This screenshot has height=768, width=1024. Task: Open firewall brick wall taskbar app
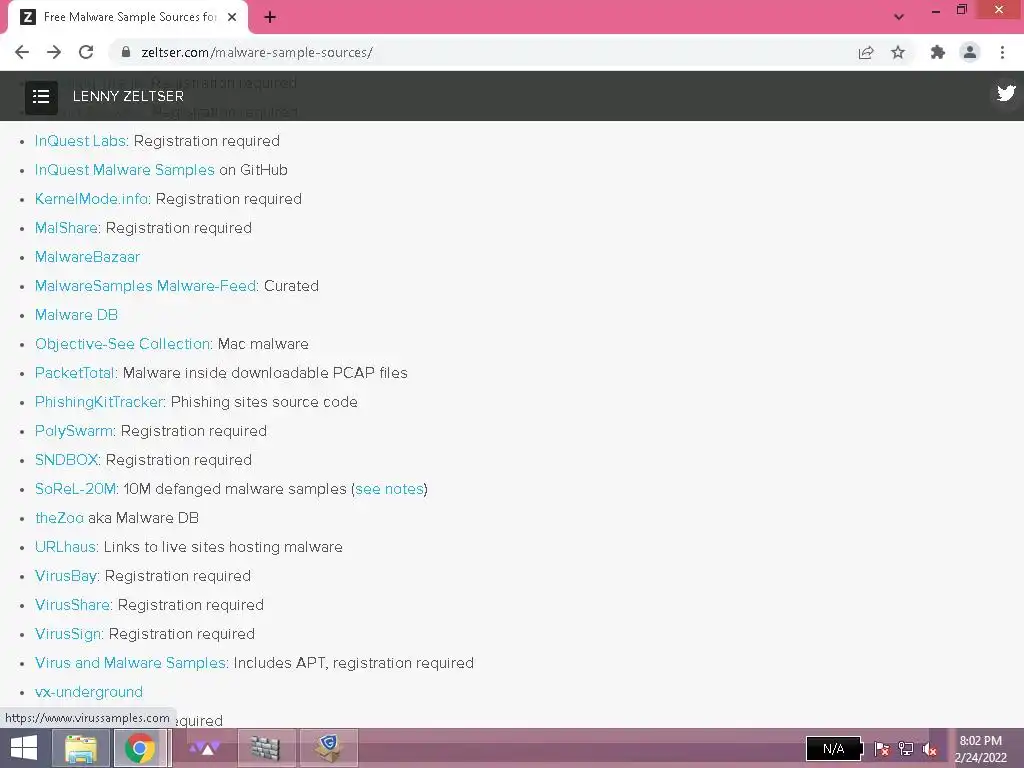pos(266,748)
